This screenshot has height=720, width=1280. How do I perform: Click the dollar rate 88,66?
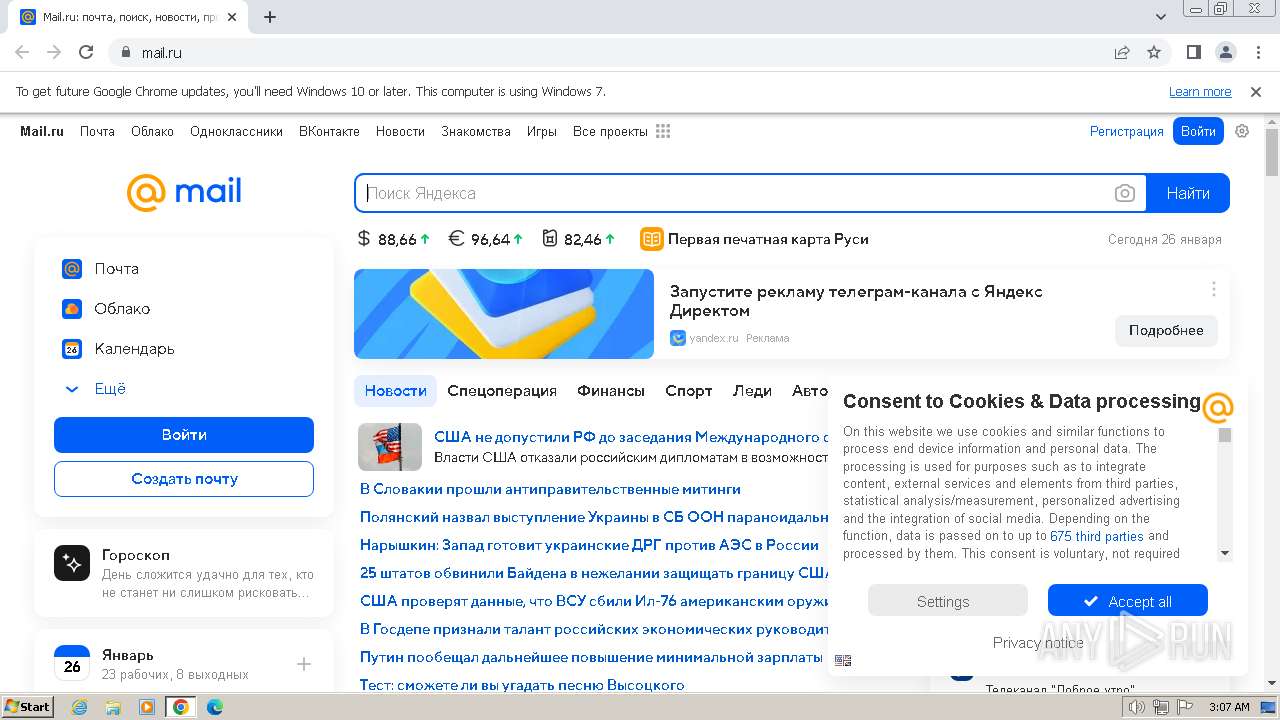(x=394, y=239)
